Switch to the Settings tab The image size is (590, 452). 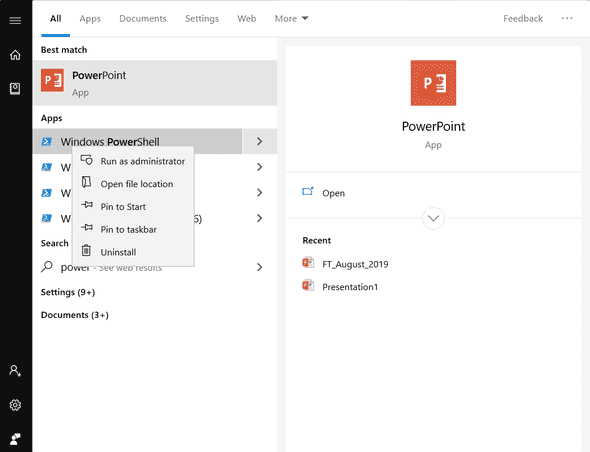click(202, 18)
